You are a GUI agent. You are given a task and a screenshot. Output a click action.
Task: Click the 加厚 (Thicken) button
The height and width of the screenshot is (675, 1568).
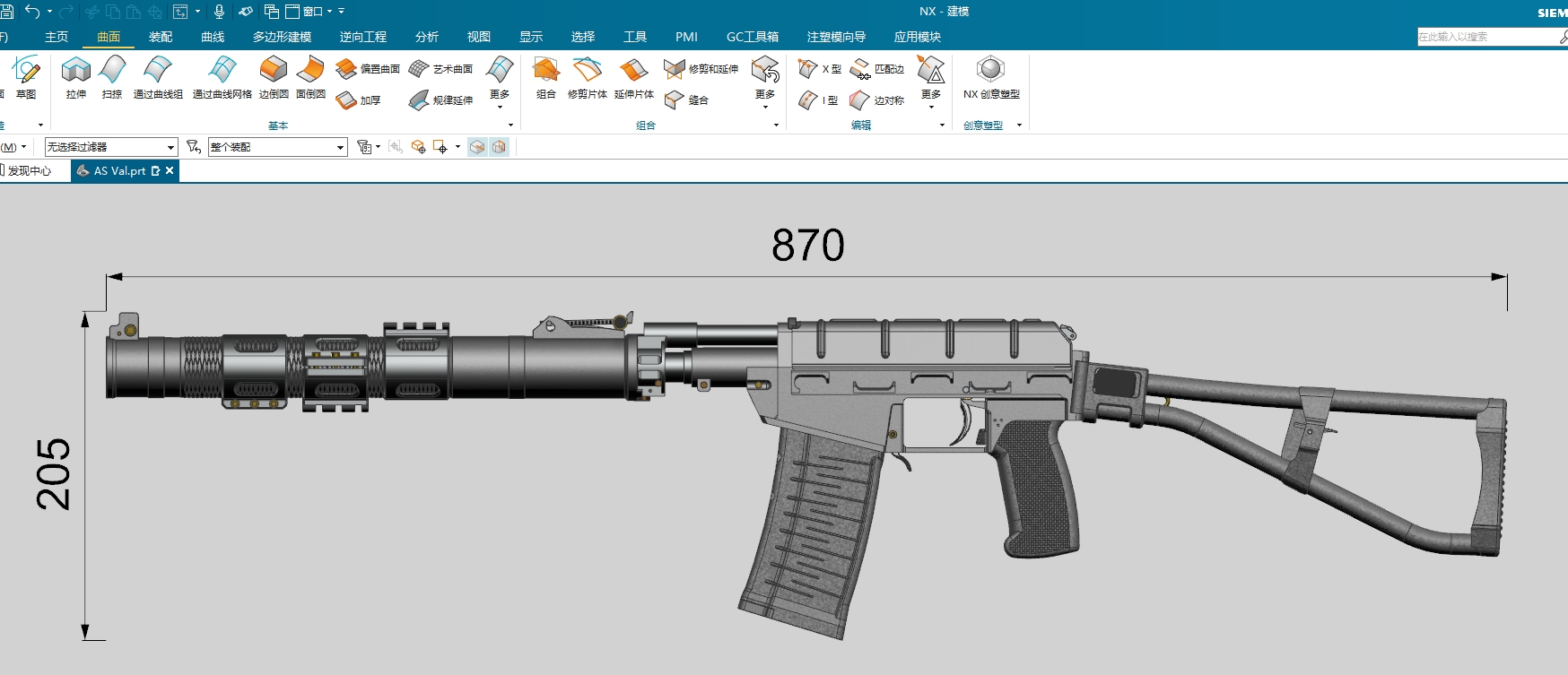[x=359, y=100]
